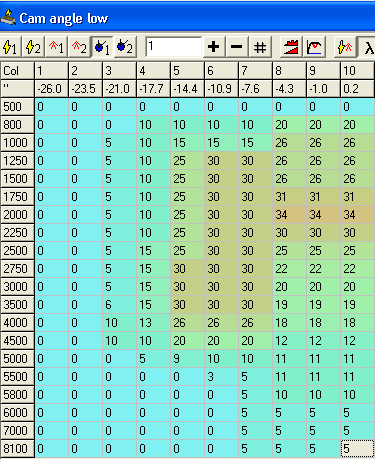This screenshot has width=375, height=459.
Task: Open the red 3D surface graph view
Action: pos(291,47)
